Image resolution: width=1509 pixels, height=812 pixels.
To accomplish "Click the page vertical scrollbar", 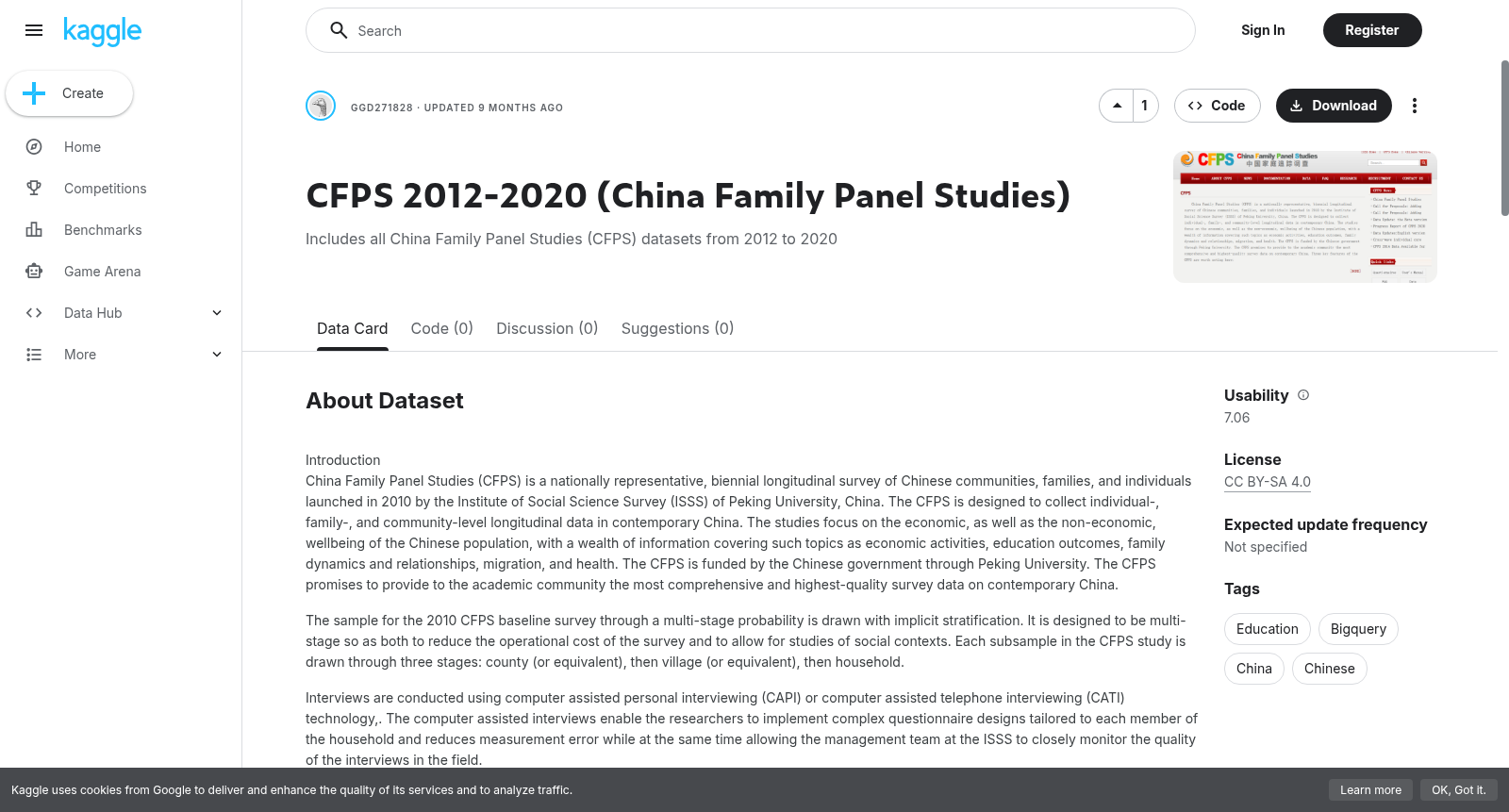I will [1504, 138].
